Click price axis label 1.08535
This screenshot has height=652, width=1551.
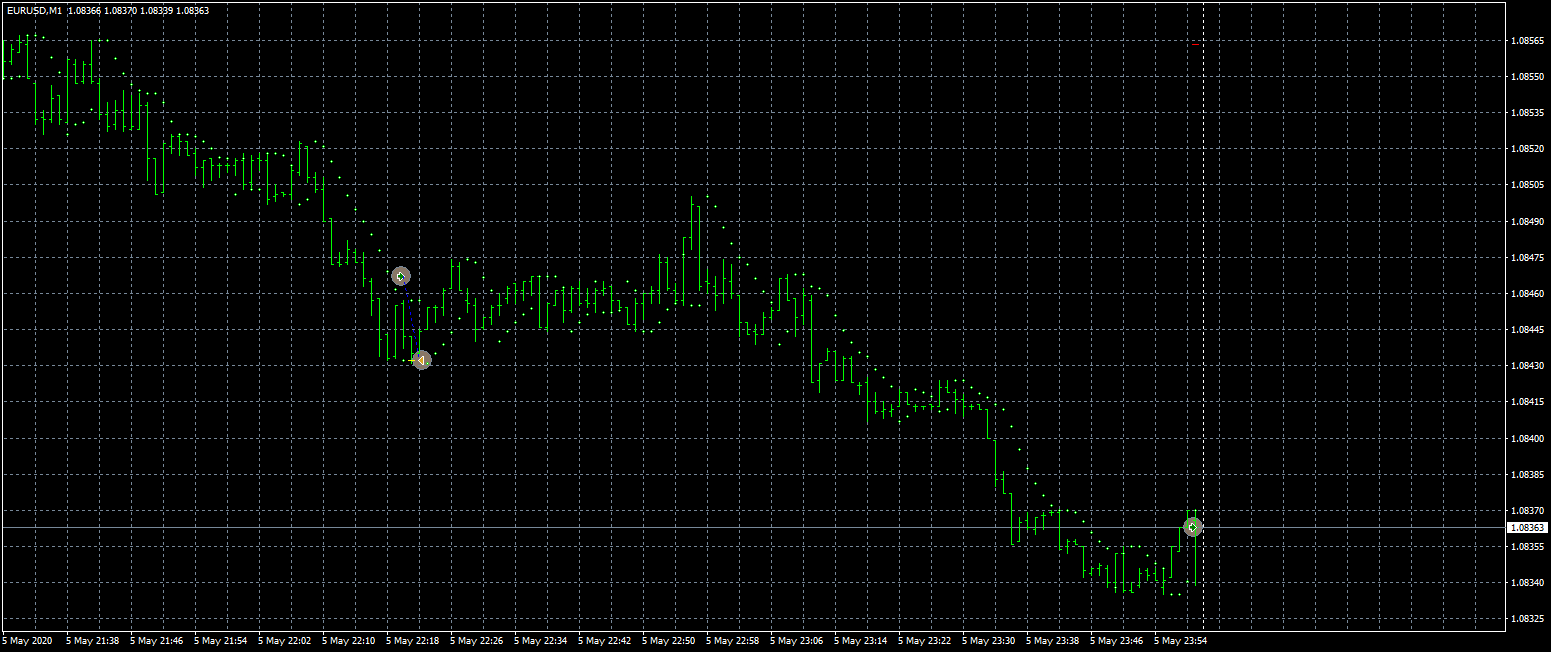[1527, 113]
